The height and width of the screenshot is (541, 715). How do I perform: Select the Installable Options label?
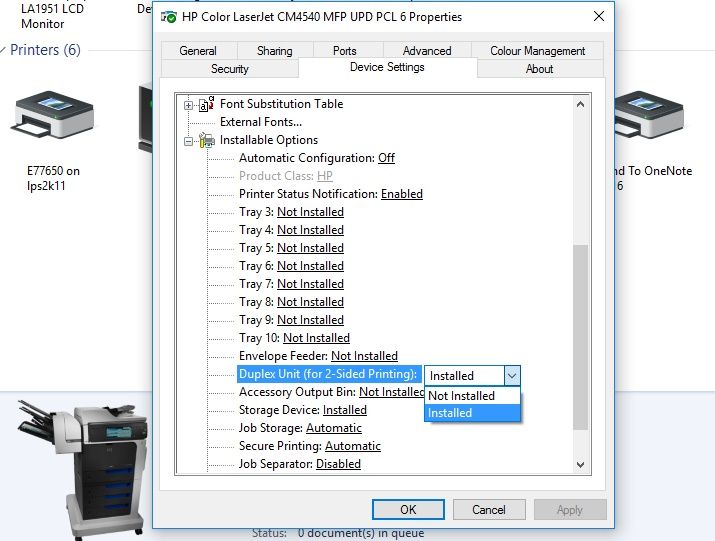tap(269, 140)
